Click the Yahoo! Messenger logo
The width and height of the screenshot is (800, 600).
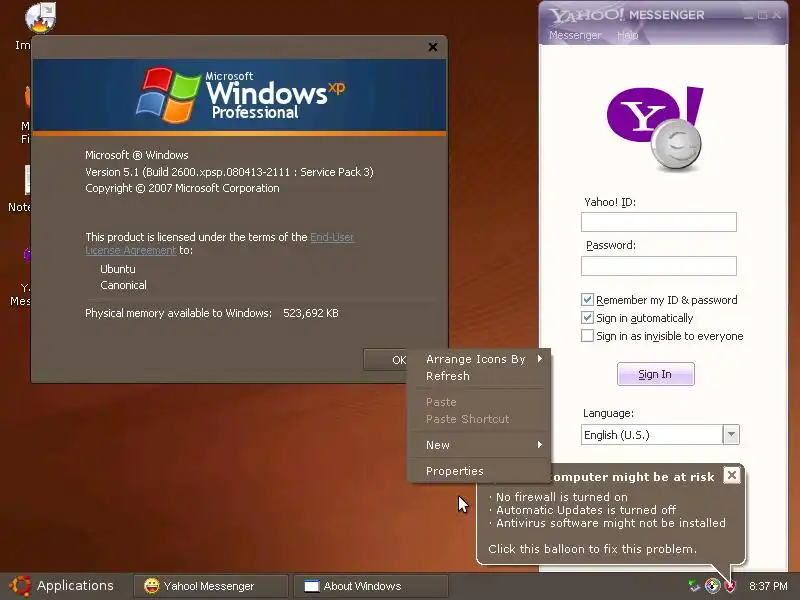(656, 128)
